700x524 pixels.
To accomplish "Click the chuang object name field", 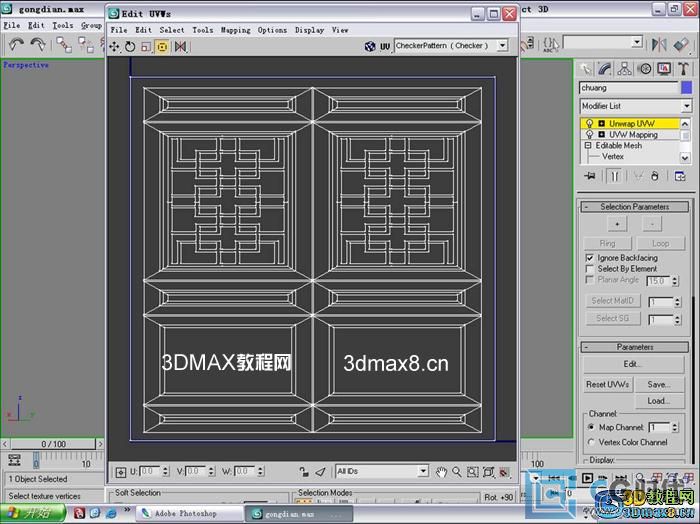I will [628, 87].
